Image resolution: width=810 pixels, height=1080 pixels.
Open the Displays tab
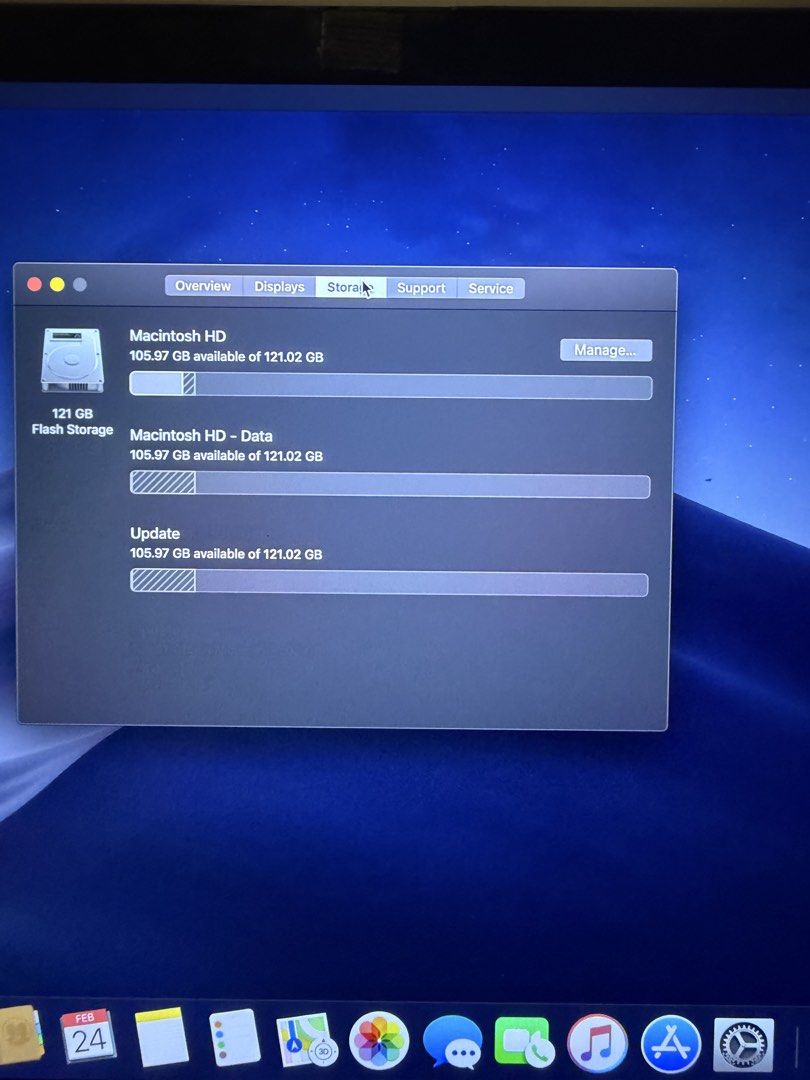(x=279, y=287)
